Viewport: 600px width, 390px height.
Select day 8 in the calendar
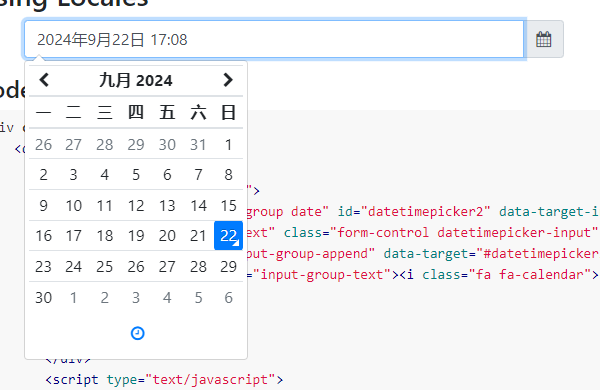point(228,175)
